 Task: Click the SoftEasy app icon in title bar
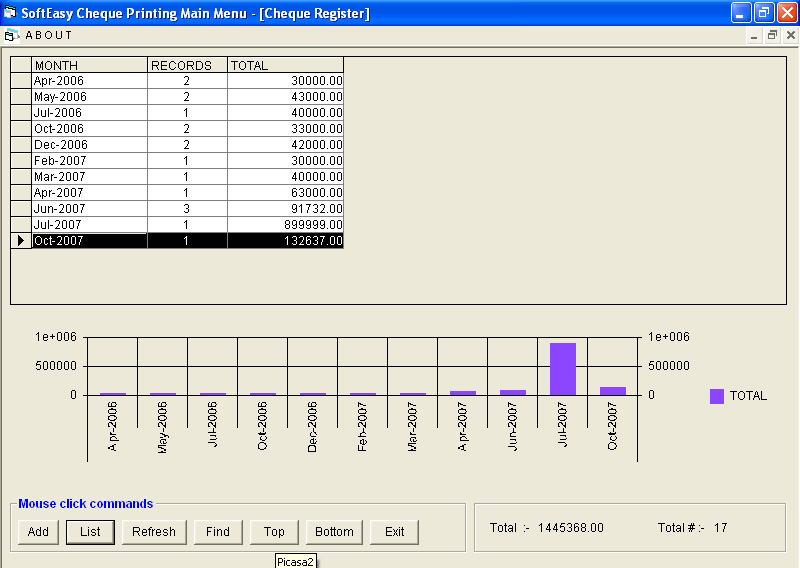pos(10,12)
